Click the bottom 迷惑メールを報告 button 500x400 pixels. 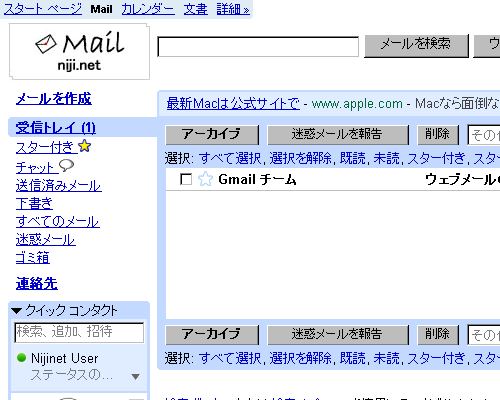point(338,335)
